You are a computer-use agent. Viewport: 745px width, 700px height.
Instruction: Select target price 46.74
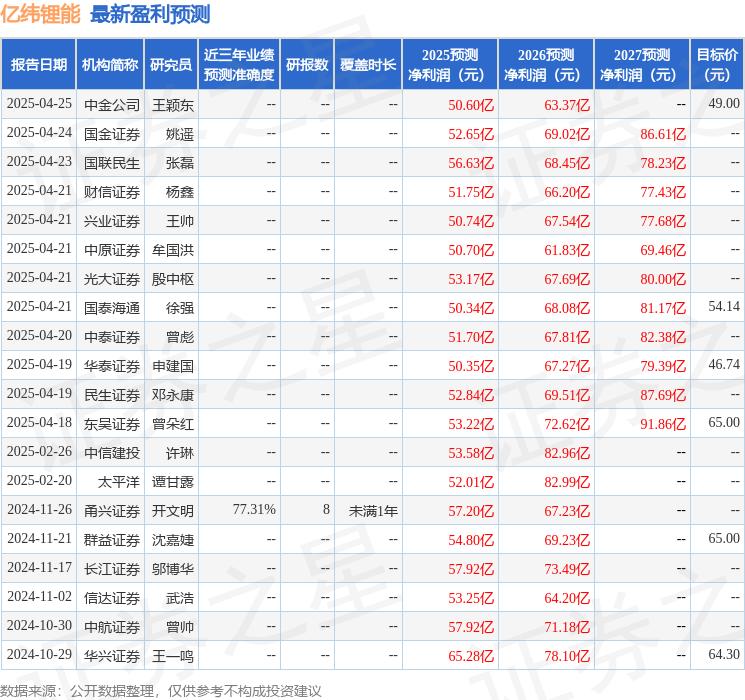point(724,364)
